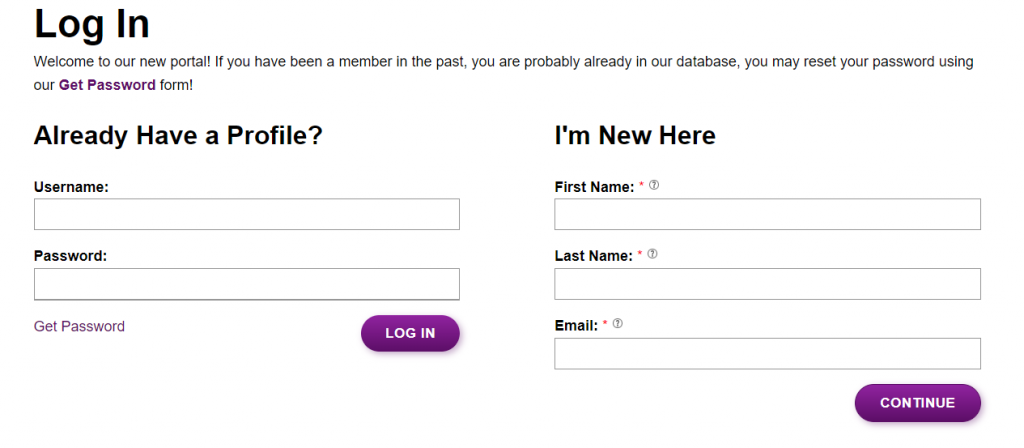This screenshot has width=1024, height=448.
Task: Click the Password label above its field
Action: click(70, 256)
